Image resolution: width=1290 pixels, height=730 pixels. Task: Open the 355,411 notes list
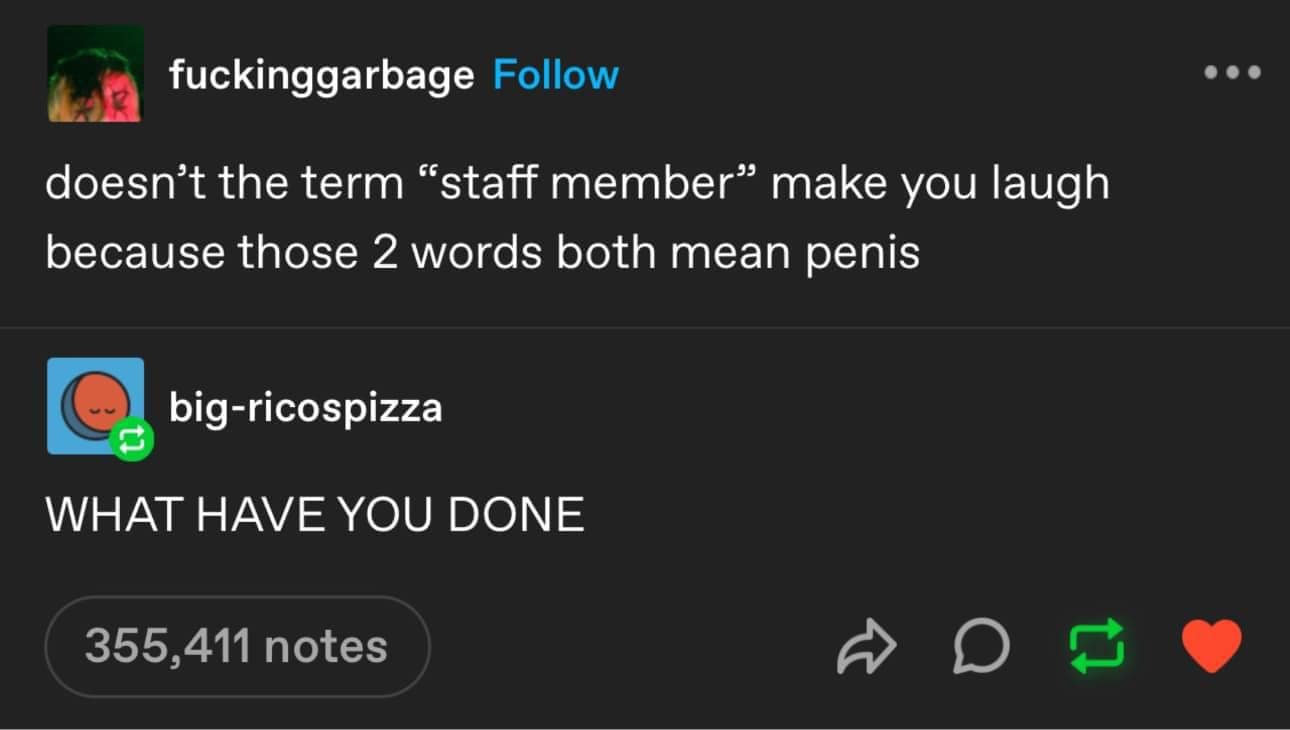click(237, 646)
